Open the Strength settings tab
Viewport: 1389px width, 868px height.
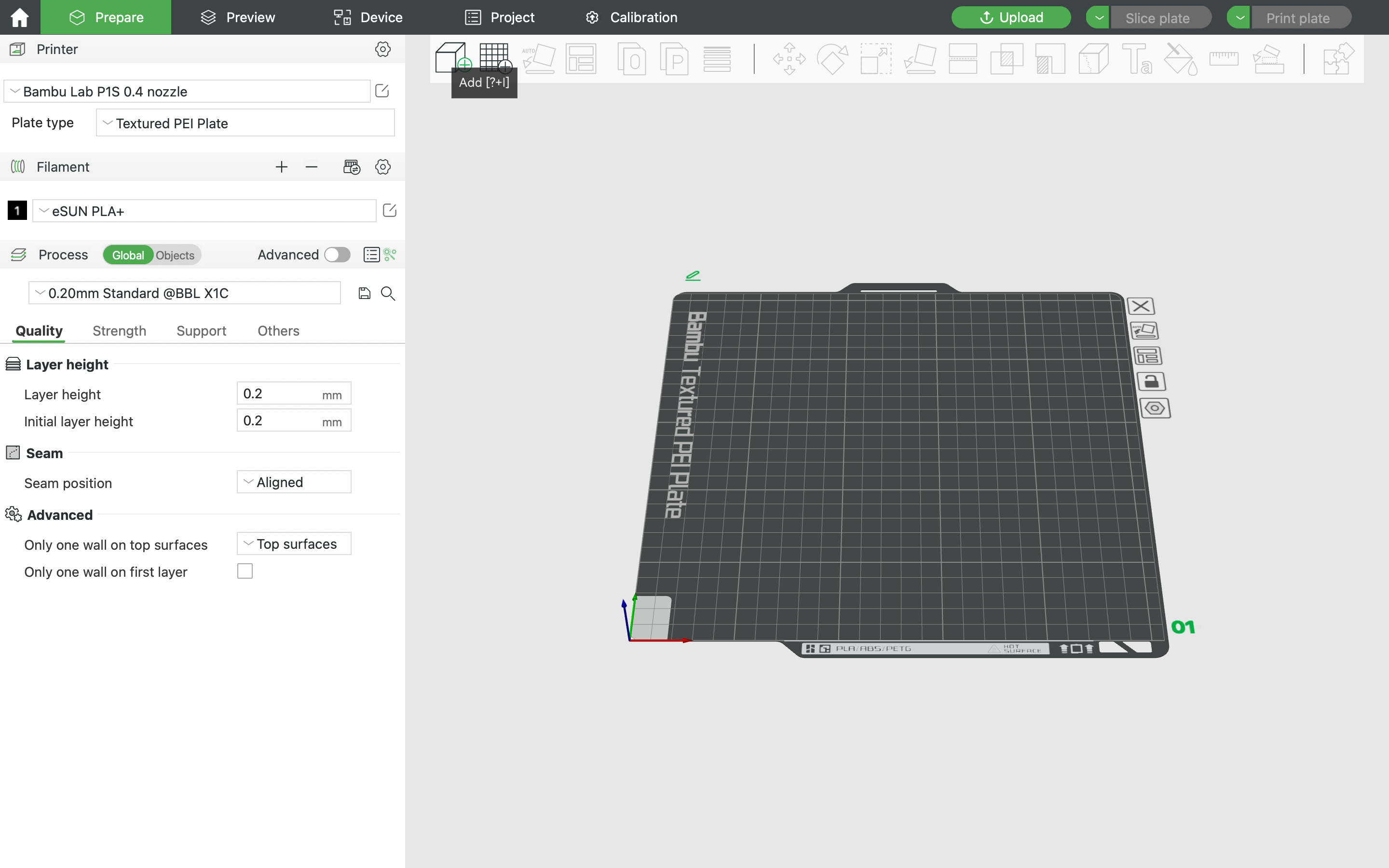coord(120,331)
